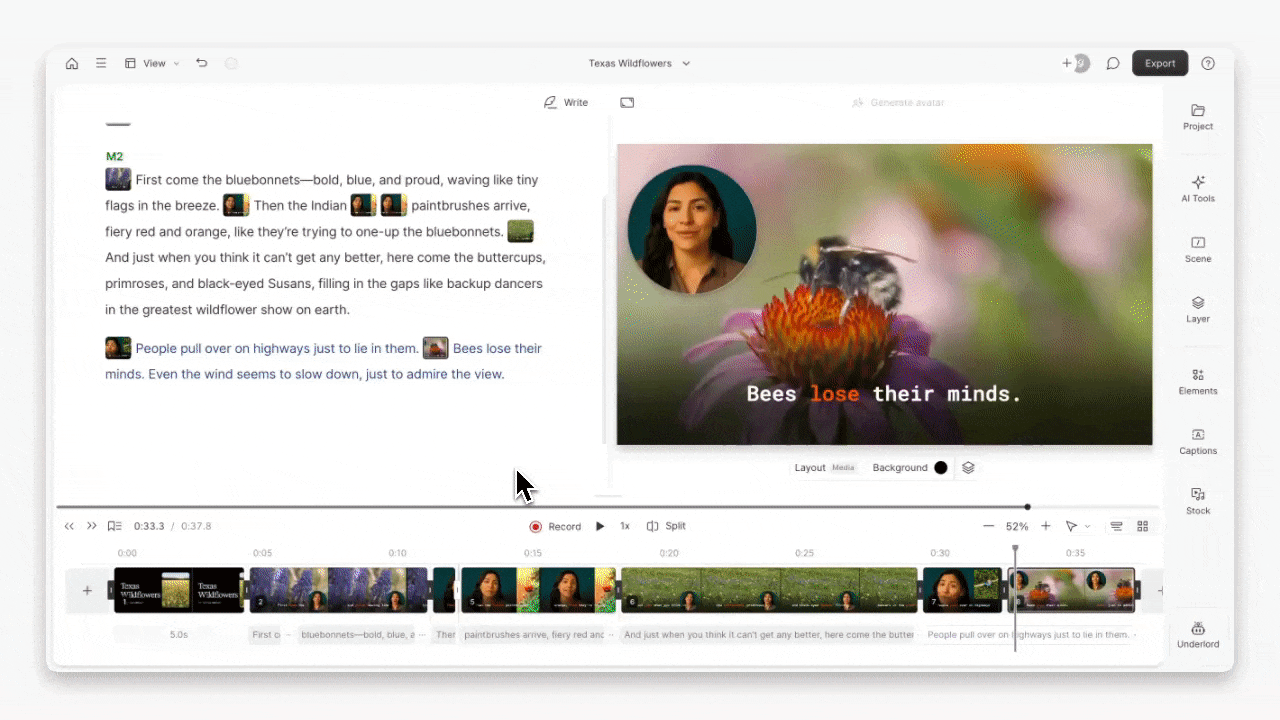
Task: Click the 52% zoom level value
Action: (1017, 526)
